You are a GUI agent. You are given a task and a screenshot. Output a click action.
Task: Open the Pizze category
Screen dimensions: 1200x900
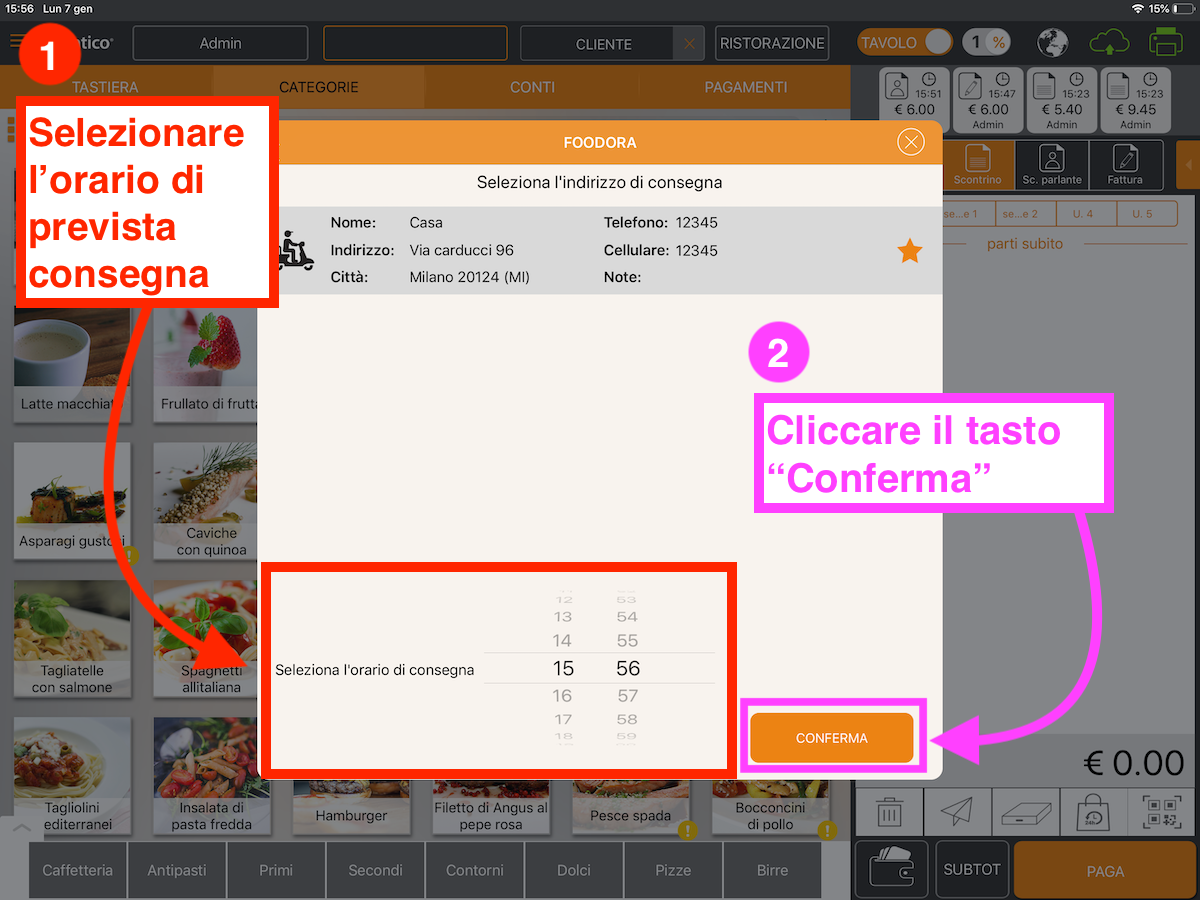pyautogui.click(x=673, y=870)
